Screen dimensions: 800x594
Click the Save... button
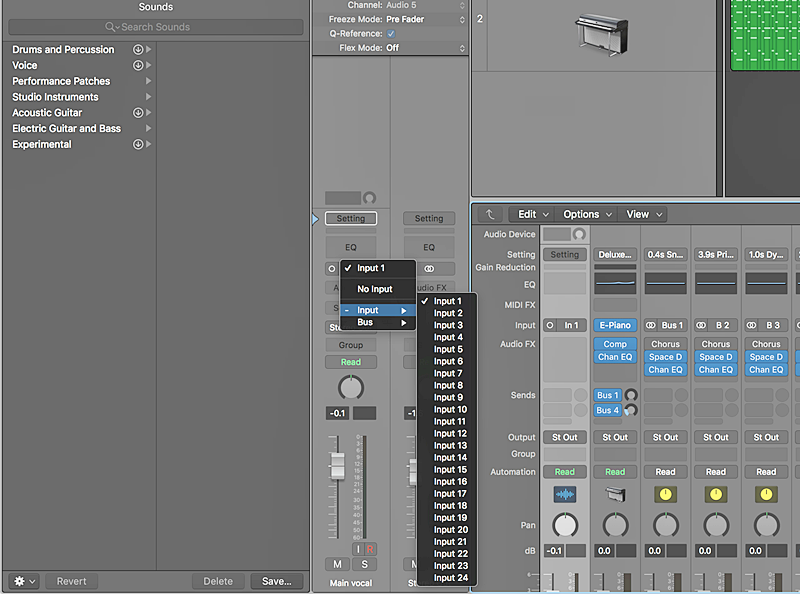[277, 581]
